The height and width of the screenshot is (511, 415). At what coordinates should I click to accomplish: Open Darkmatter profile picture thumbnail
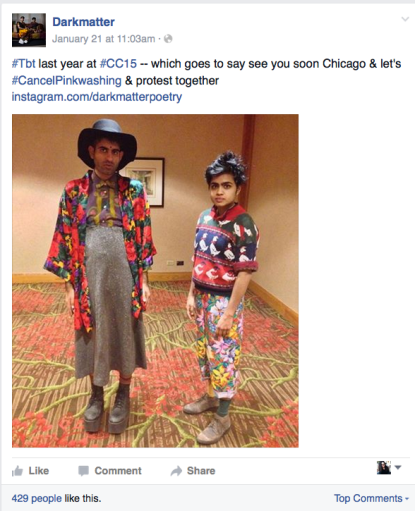(29, 30)
